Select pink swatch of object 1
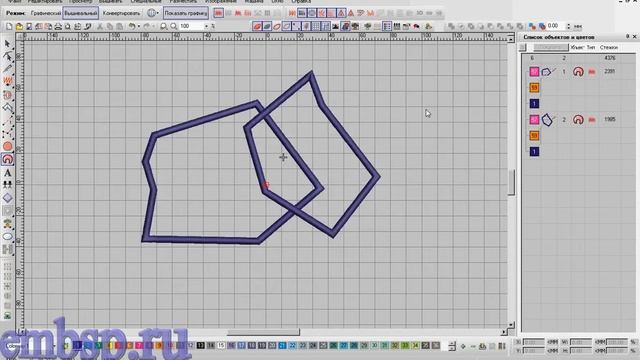 (534, 72)
